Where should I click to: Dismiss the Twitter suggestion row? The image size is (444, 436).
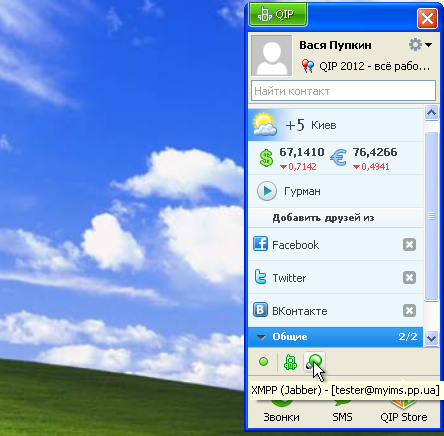(x=409, y=277)
